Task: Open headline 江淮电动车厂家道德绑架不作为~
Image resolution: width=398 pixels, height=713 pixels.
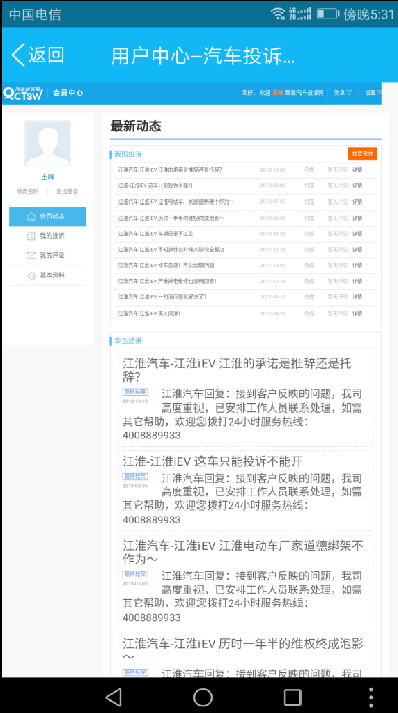Action: tap(243, 552)
